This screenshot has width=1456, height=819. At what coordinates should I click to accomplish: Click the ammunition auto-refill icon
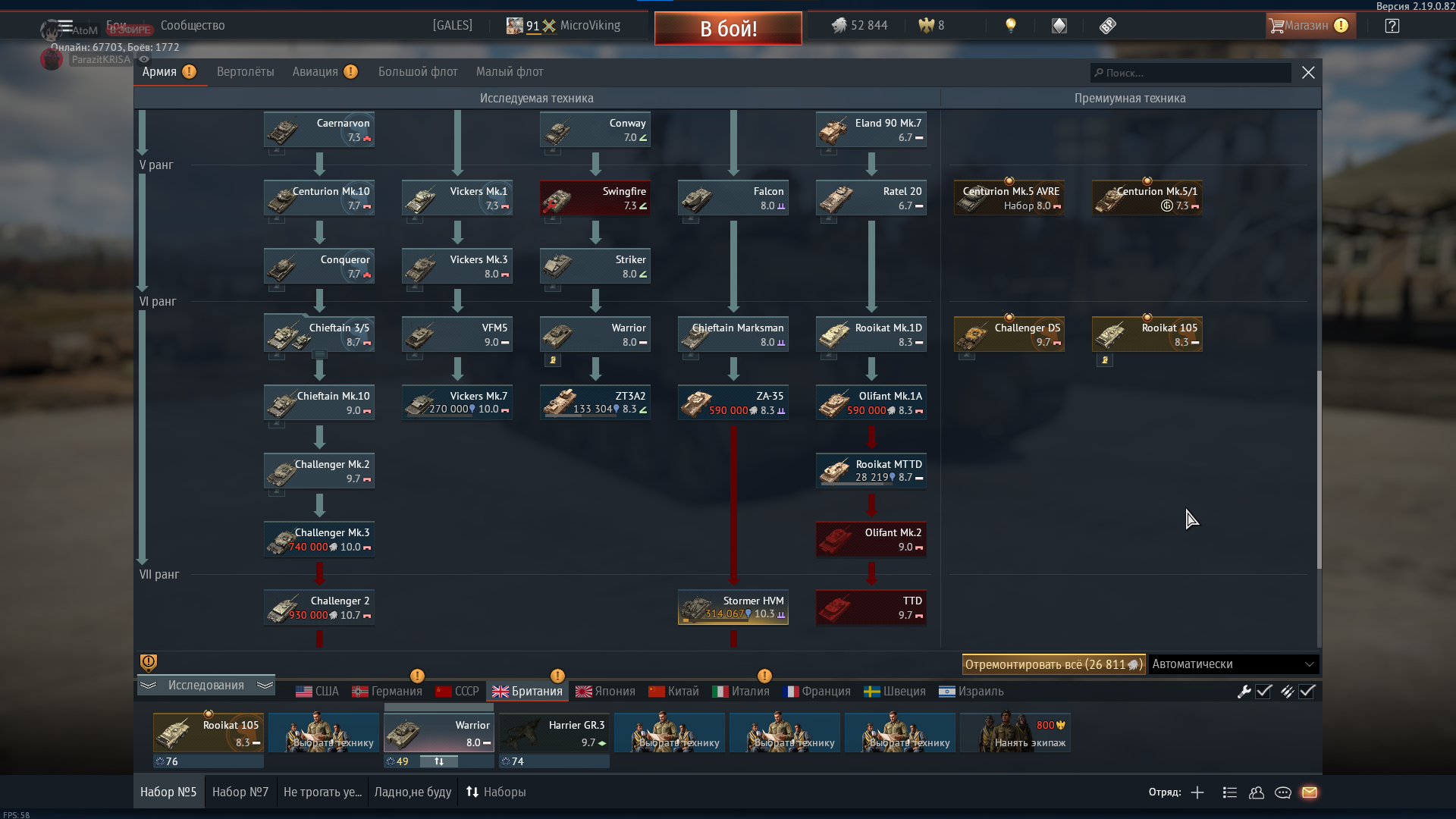click(x=1287, y=692)
